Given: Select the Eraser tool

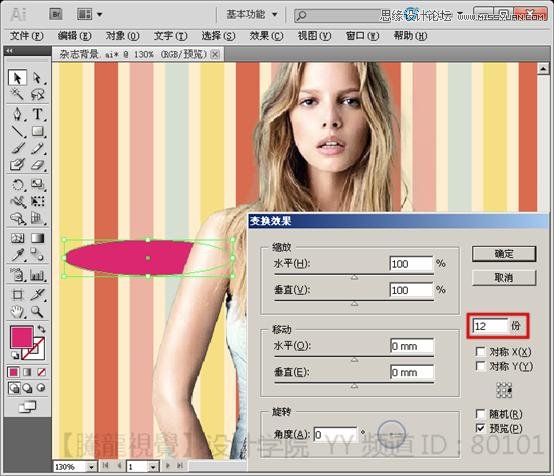Looking at the screenshot, I should pos(37,165).
